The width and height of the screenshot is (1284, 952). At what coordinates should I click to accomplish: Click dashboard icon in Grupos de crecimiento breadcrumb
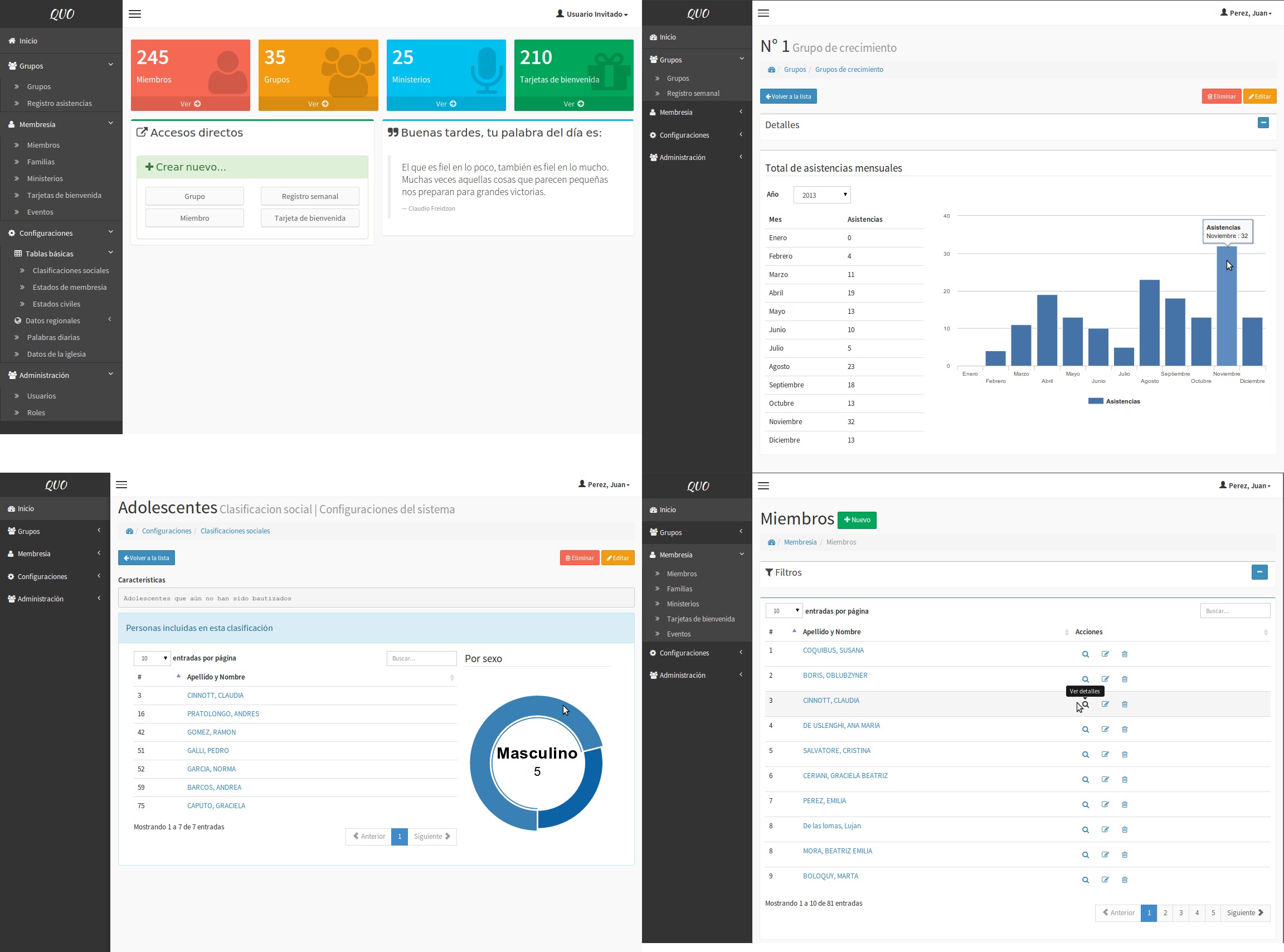[771, 70]
